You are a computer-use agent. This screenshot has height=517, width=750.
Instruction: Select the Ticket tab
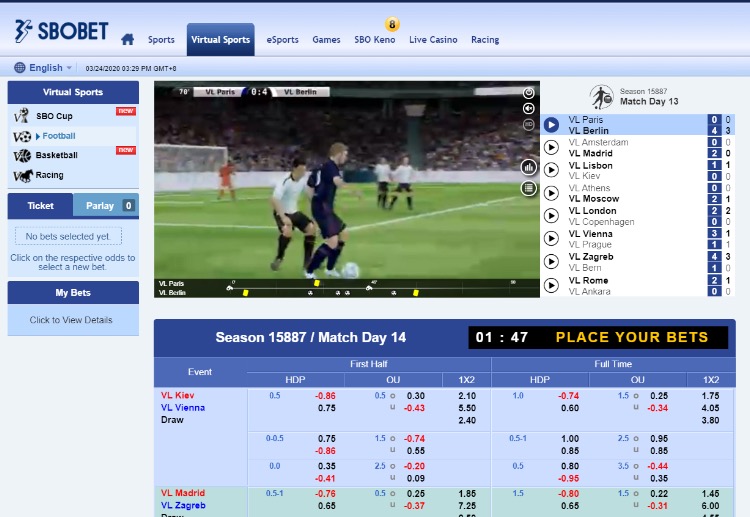(x=41, y=206)
